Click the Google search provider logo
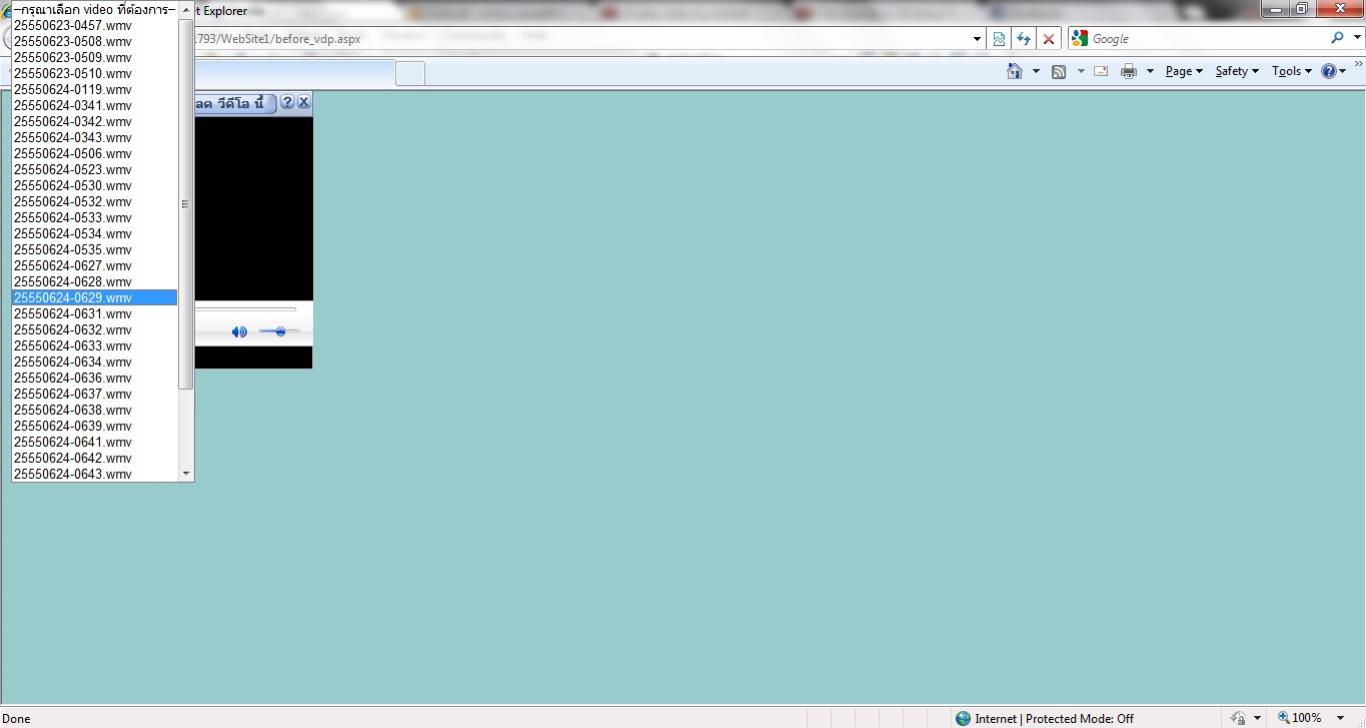 (1079, 38)
